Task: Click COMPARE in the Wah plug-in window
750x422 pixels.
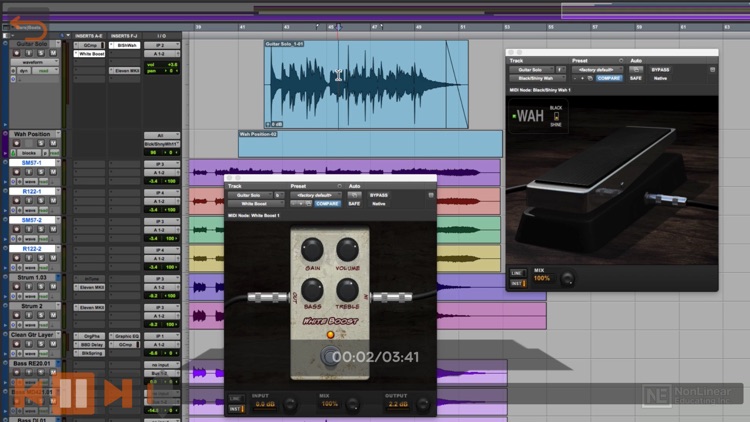Action: pyautogui.click(x=608, y=78)
